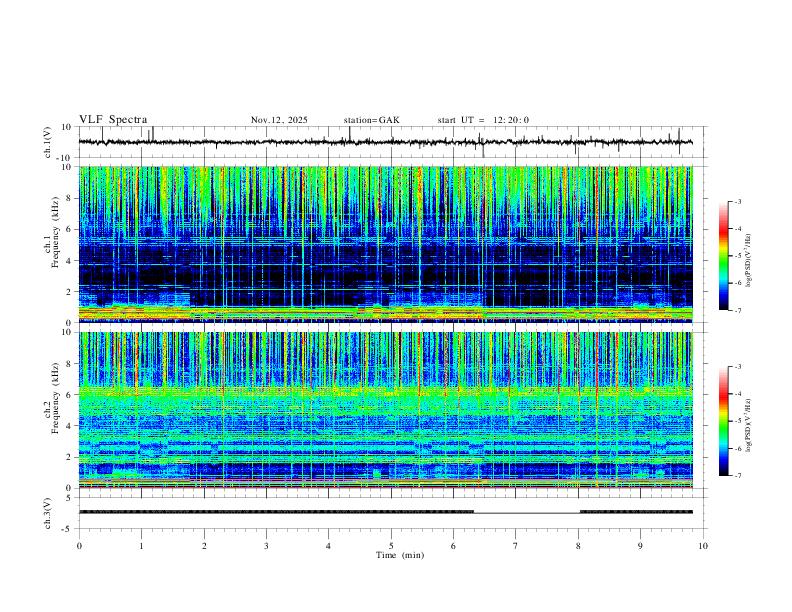792x612 pixels.
Task: Click the ch.1 spectrogram color scale bar
Action: pos(724,255)
